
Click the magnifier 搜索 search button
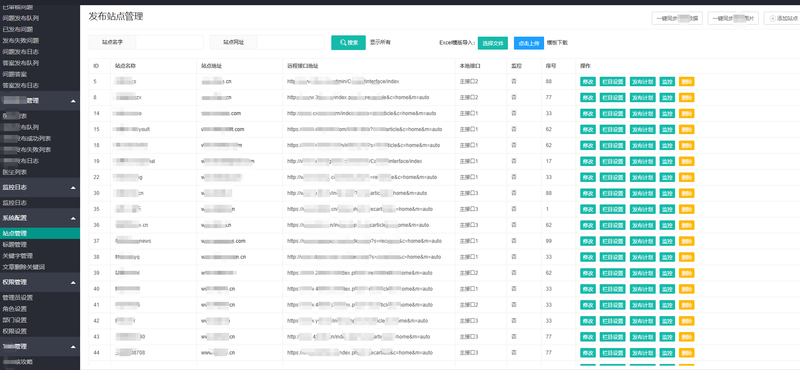[348, 42]
